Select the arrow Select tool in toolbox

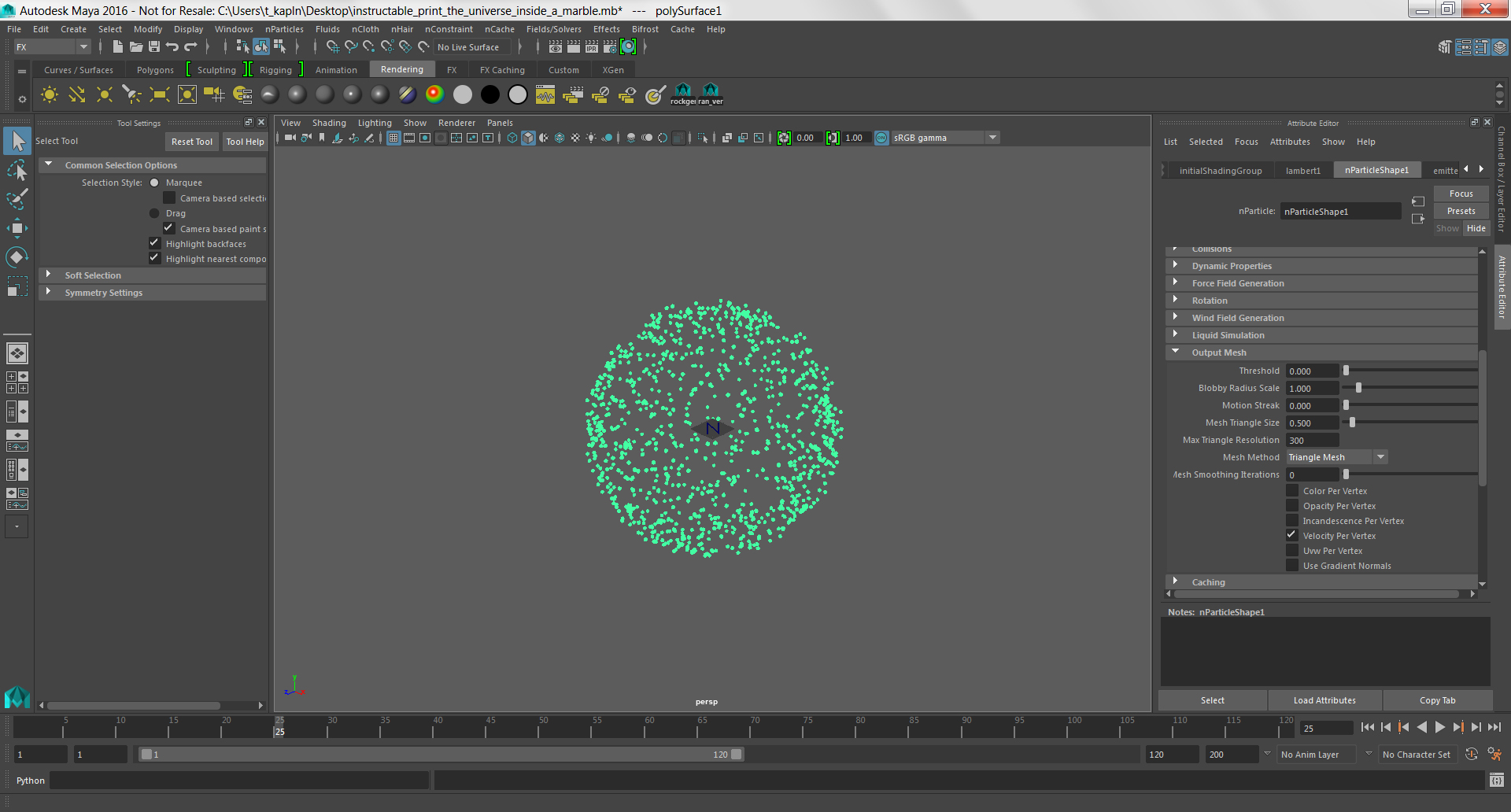pyautogui.click(x=17, y=142)
